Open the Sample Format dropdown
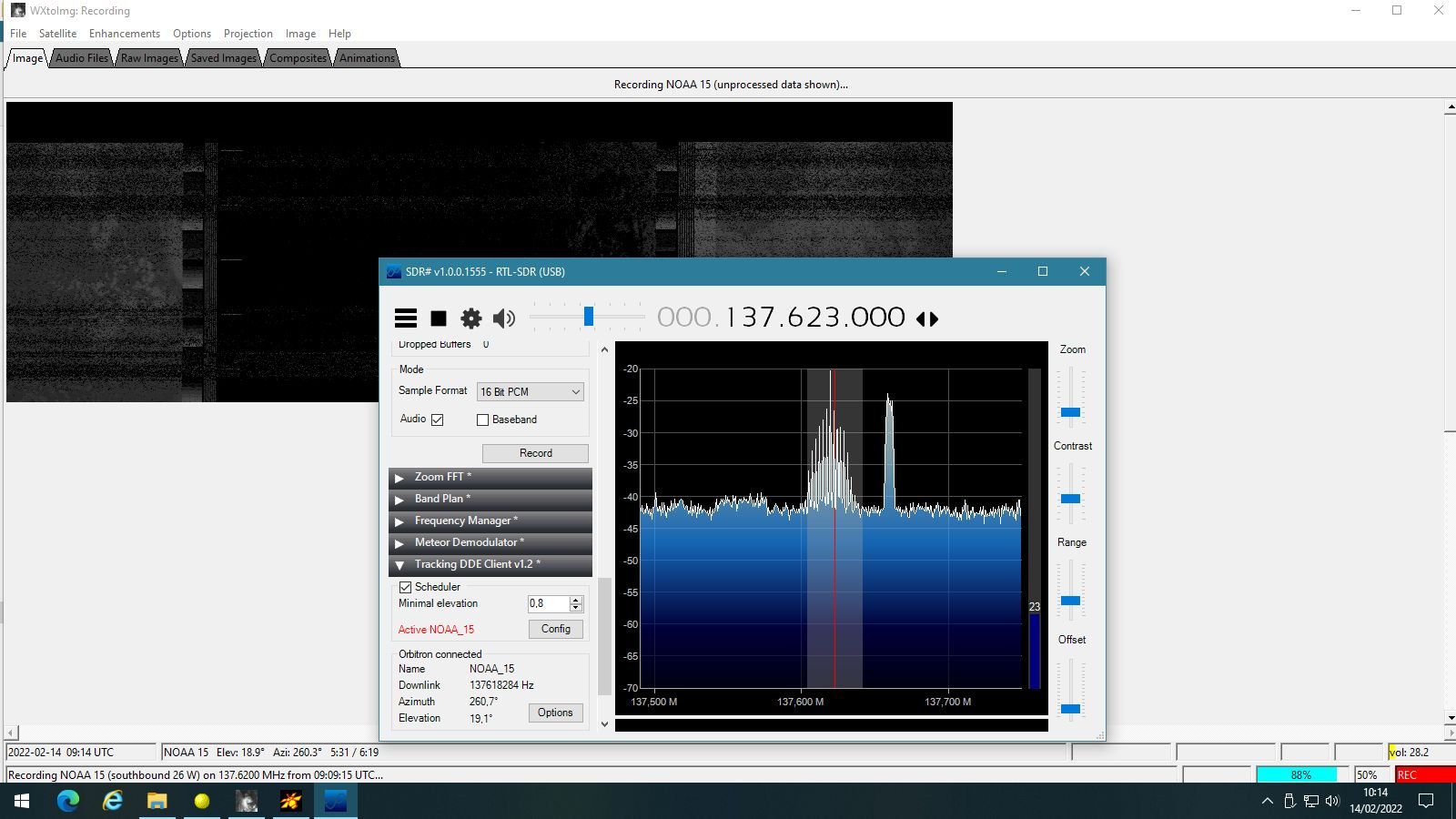The height and width of the screenshot is (819, 1456). pyautogui.click(x=531, y=391)
